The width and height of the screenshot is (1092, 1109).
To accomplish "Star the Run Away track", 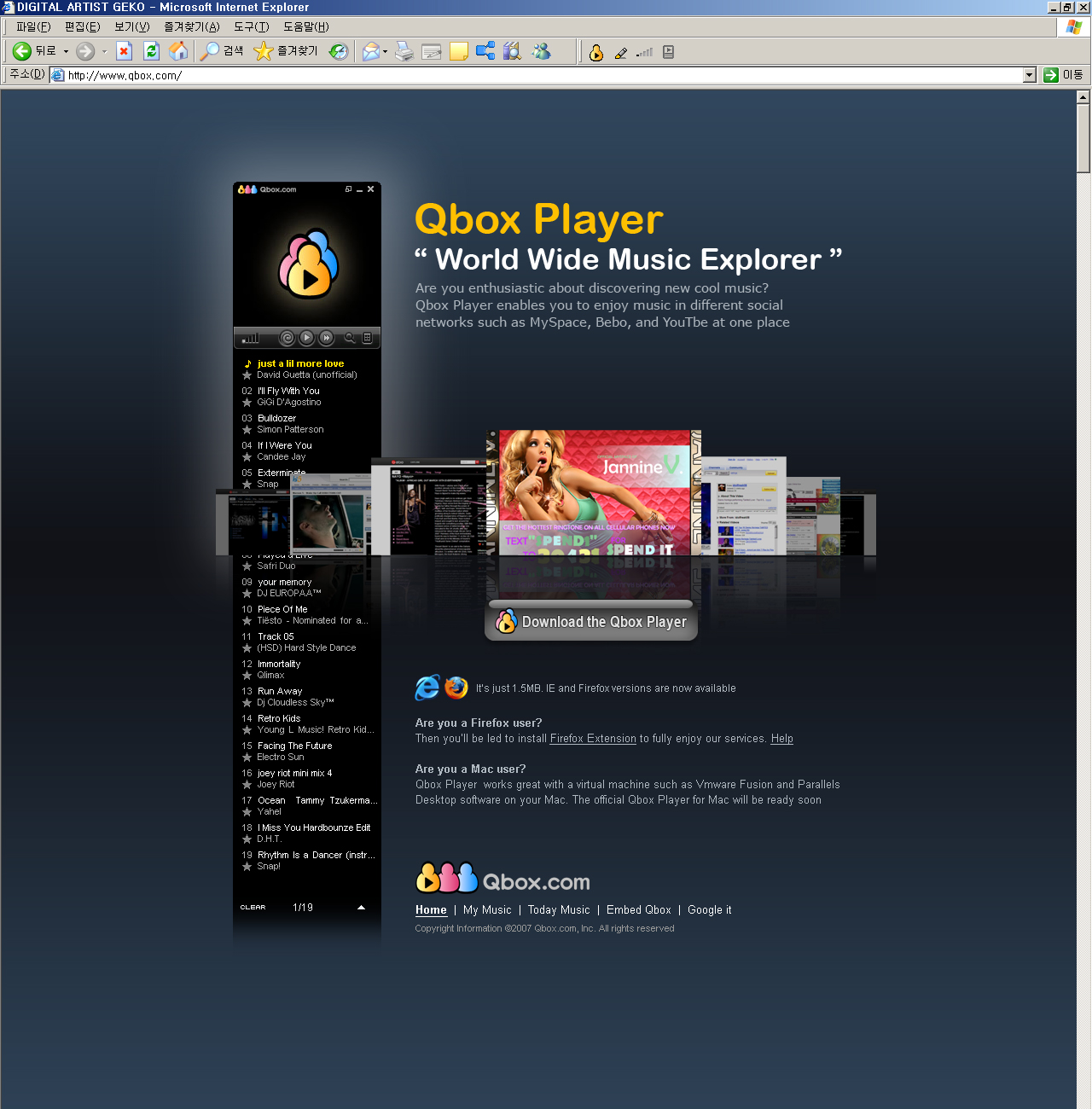I will [x=247, y=703].
